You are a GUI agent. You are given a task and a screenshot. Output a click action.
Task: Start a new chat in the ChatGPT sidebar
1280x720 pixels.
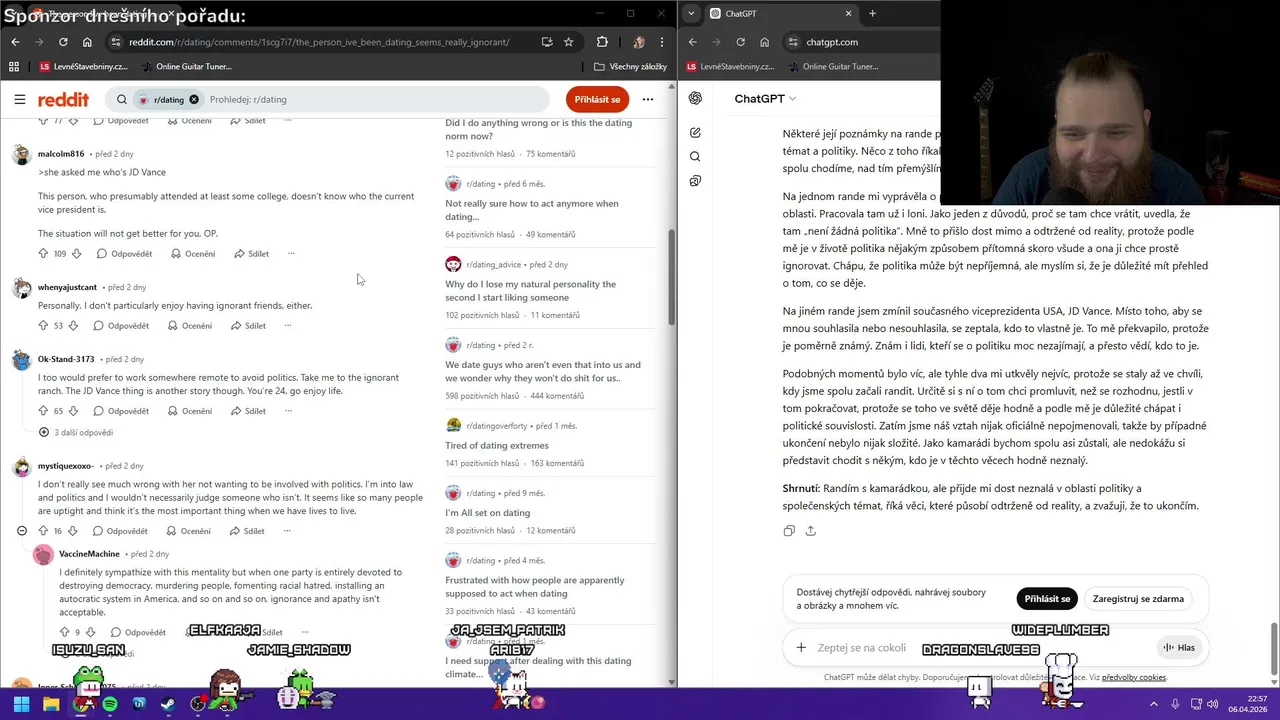pyautogui.click(x=695, y=132)
